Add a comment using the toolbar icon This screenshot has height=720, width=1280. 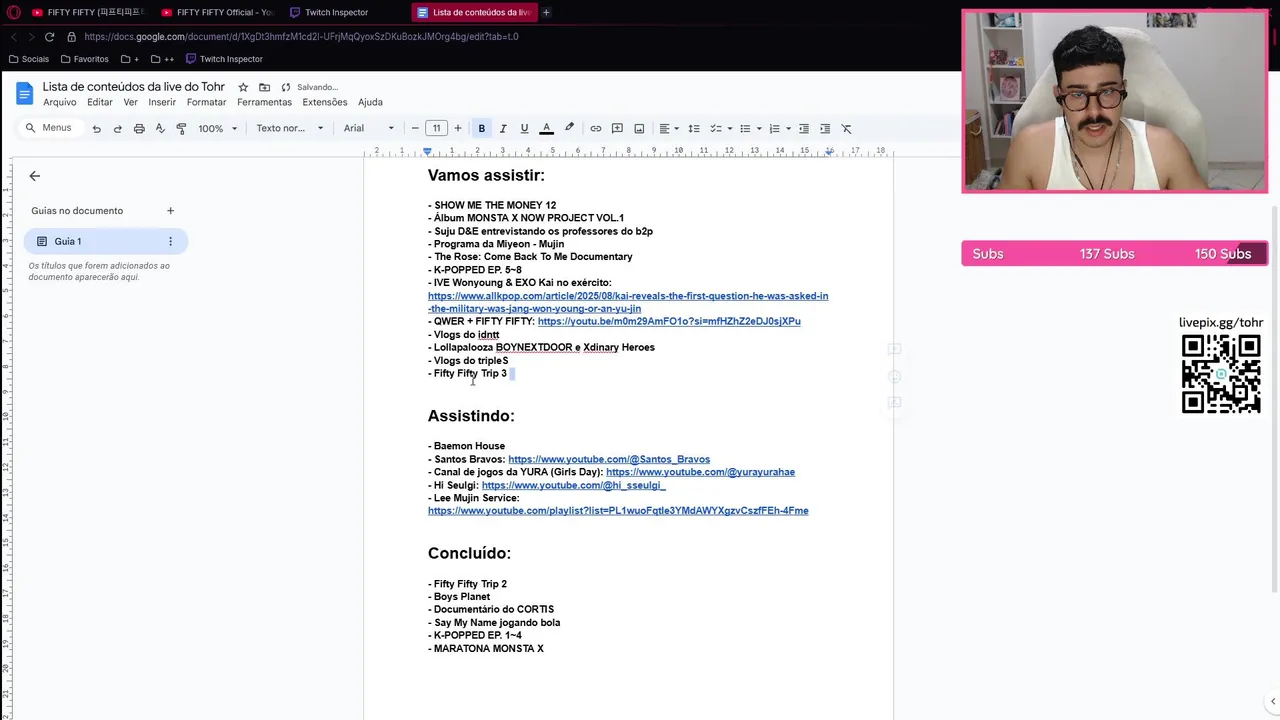617,129
